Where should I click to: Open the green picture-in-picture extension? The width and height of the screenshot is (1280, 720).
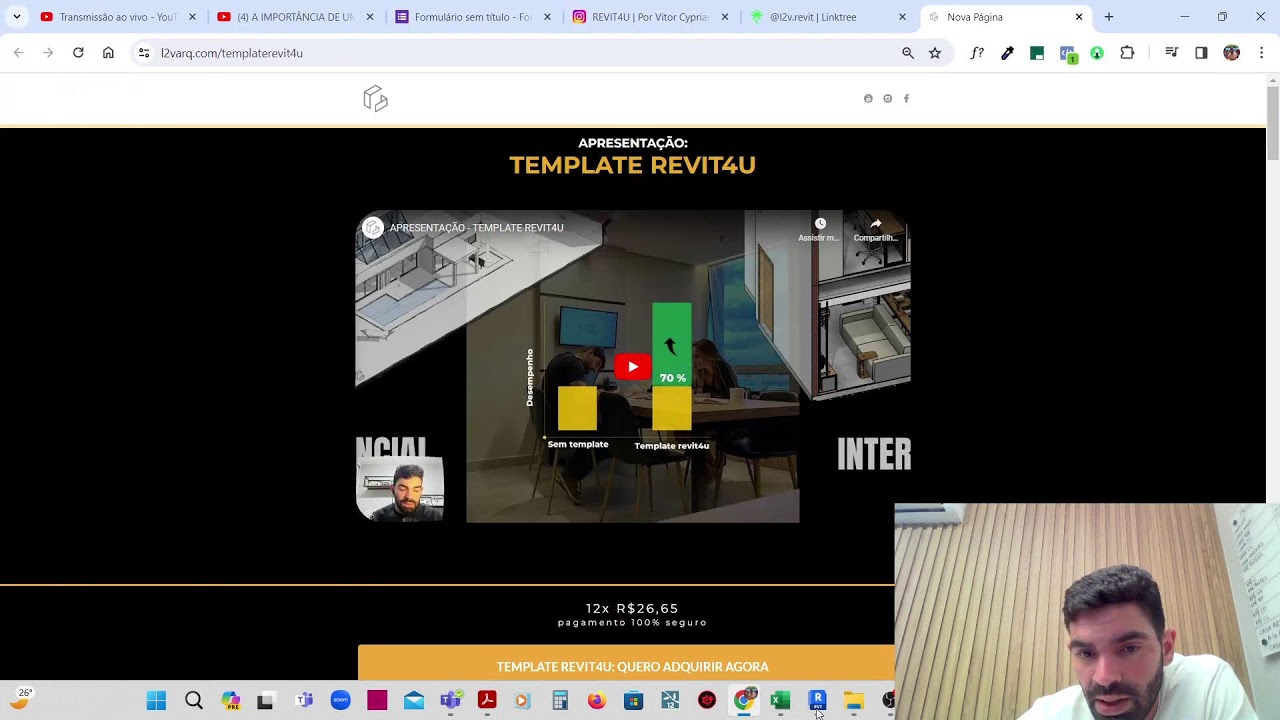[x=1037, y=53]
